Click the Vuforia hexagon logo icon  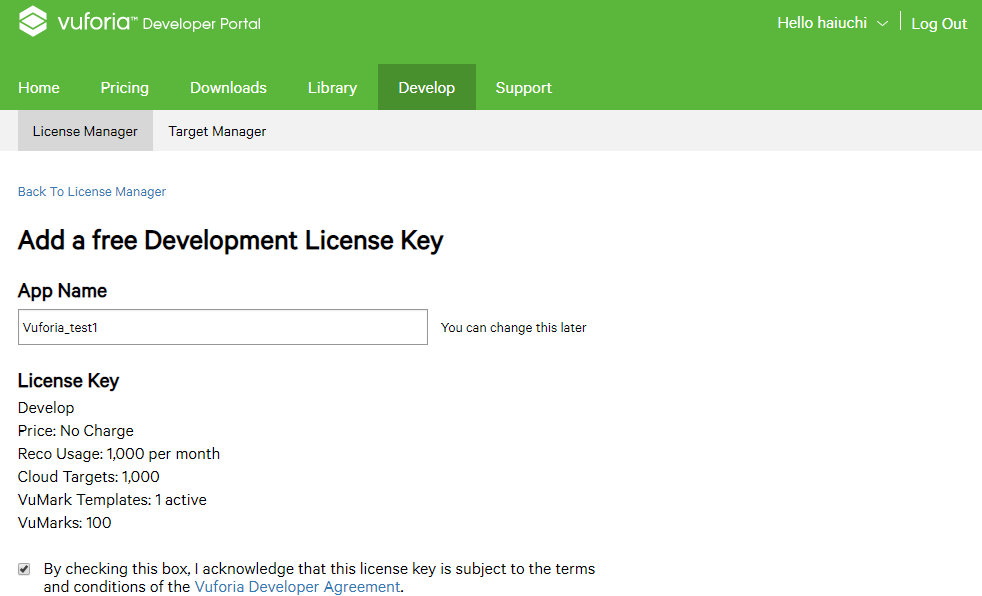pos(33,22)
